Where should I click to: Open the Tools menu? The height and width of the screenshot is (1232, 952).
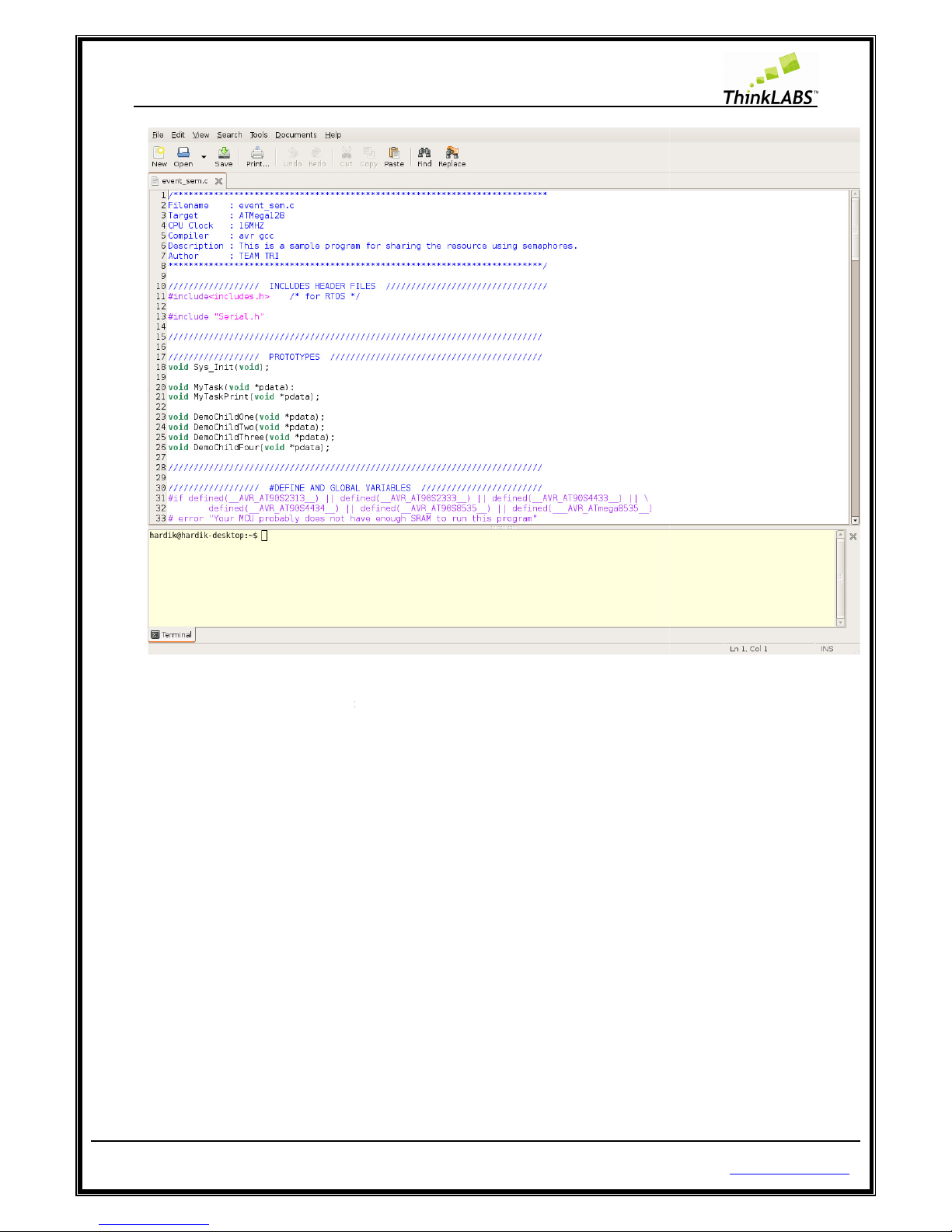pos(259,135)
